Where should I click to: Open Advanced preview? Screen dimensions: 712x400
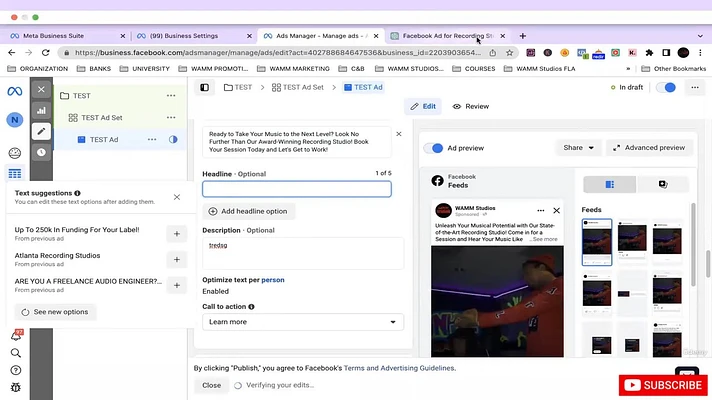click(649, 148)
